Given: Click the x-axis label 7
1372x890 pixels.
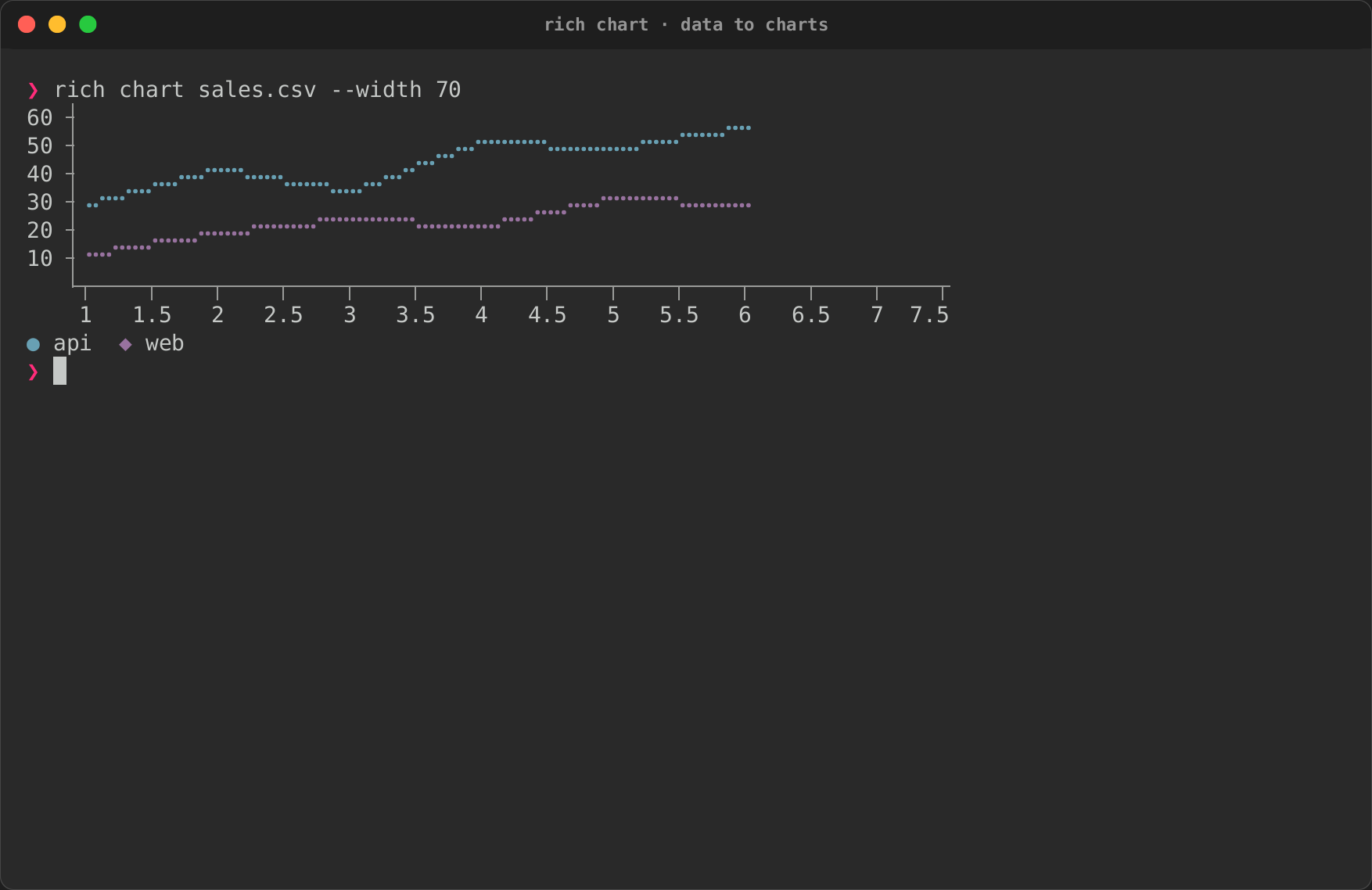Looking at the screenshot, I should coord(877,314).
